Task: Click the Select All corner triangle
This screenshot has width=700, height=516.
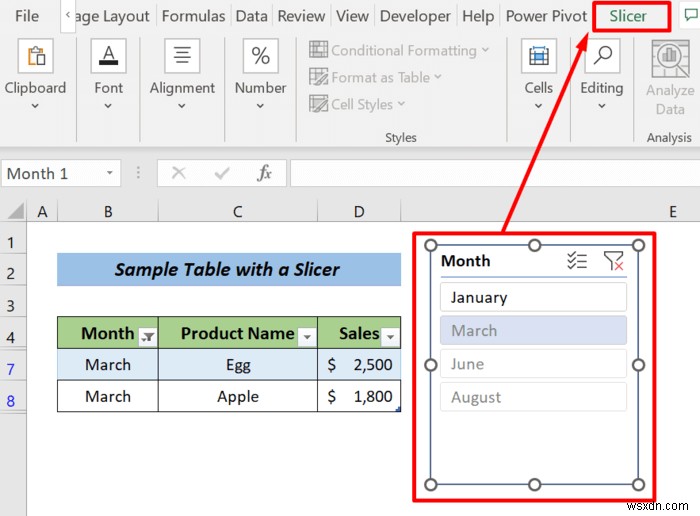Action: (16, 211)
